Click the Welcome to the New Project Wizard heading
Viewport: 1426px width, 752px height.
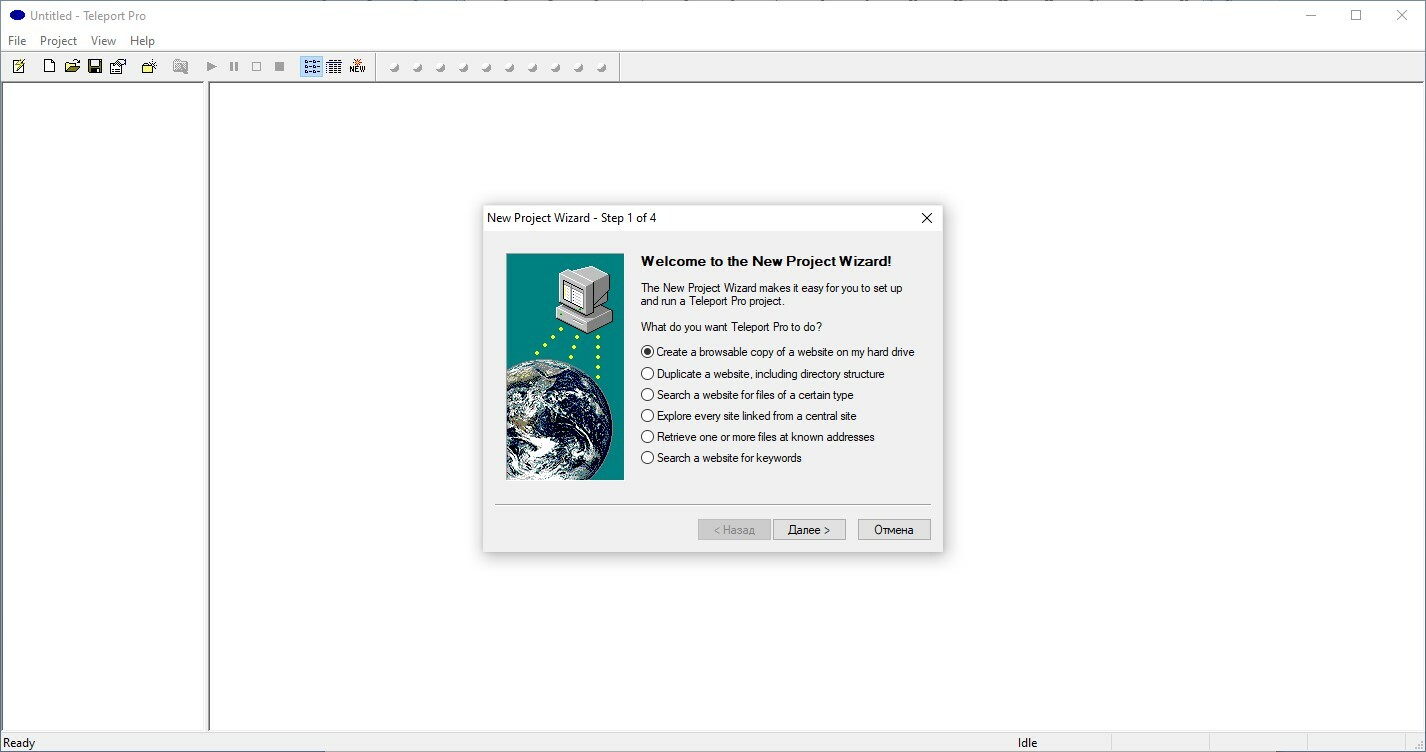click(x=766, y=261)
